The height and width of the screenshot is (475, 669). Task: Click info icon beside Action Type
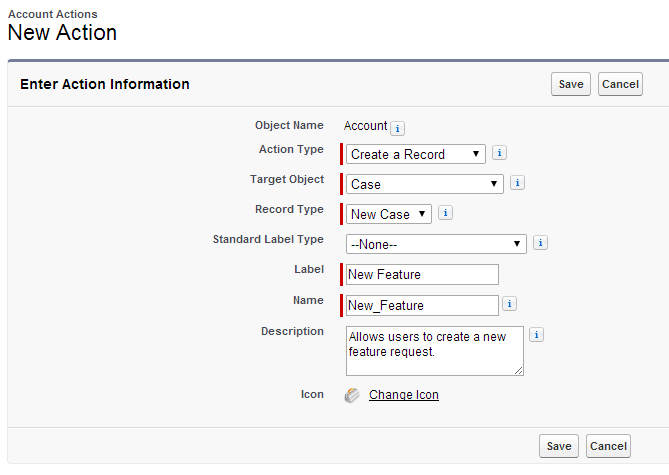[x=500, y=153]
